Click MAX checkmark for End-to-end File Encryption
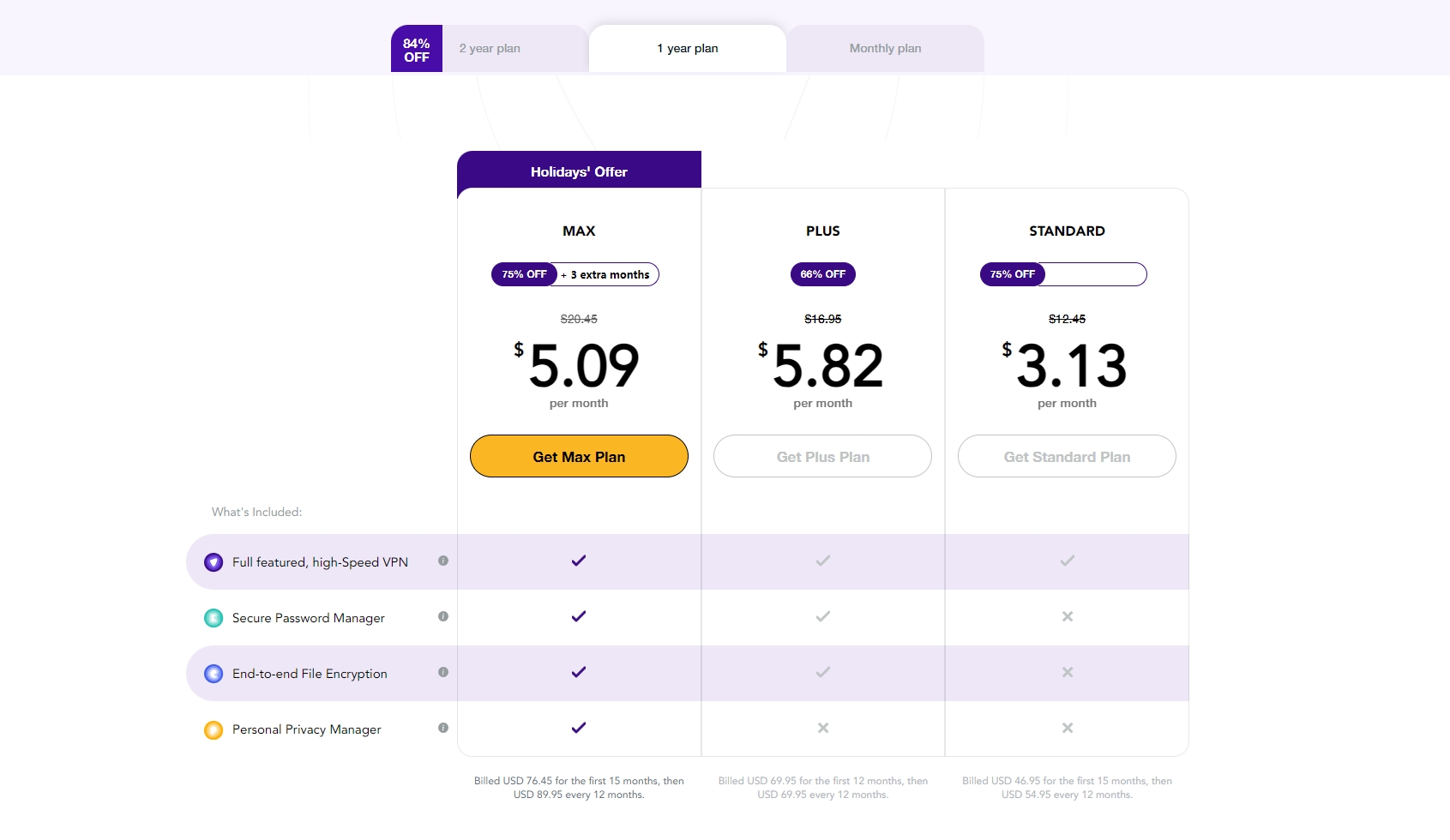Image resolution: width=1450 pixels, height=840 pixels. coord(579,672)
